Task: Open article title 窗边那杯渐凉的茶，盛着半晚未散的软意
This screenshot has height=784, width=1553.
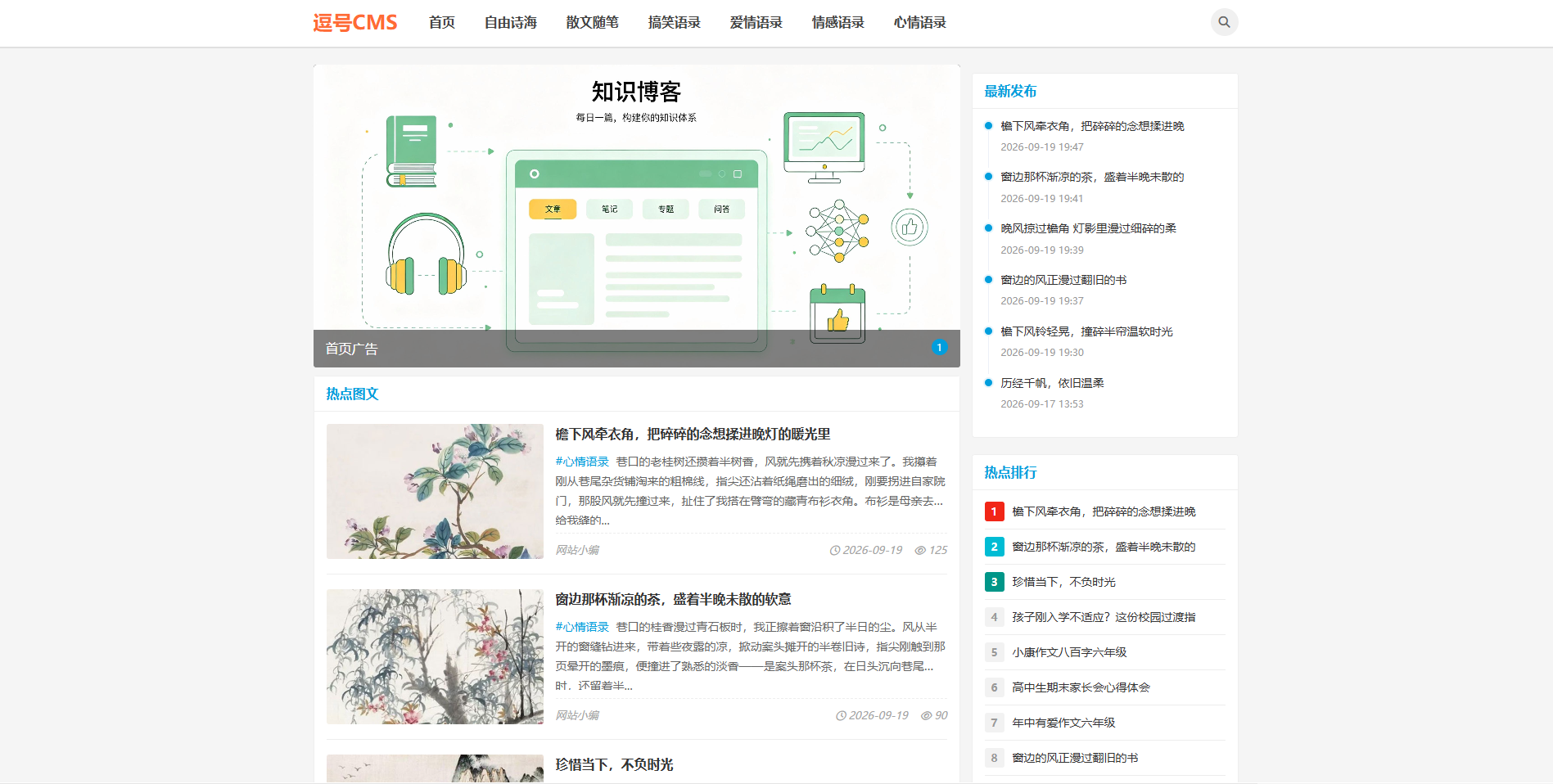Action: pos(673,599)
